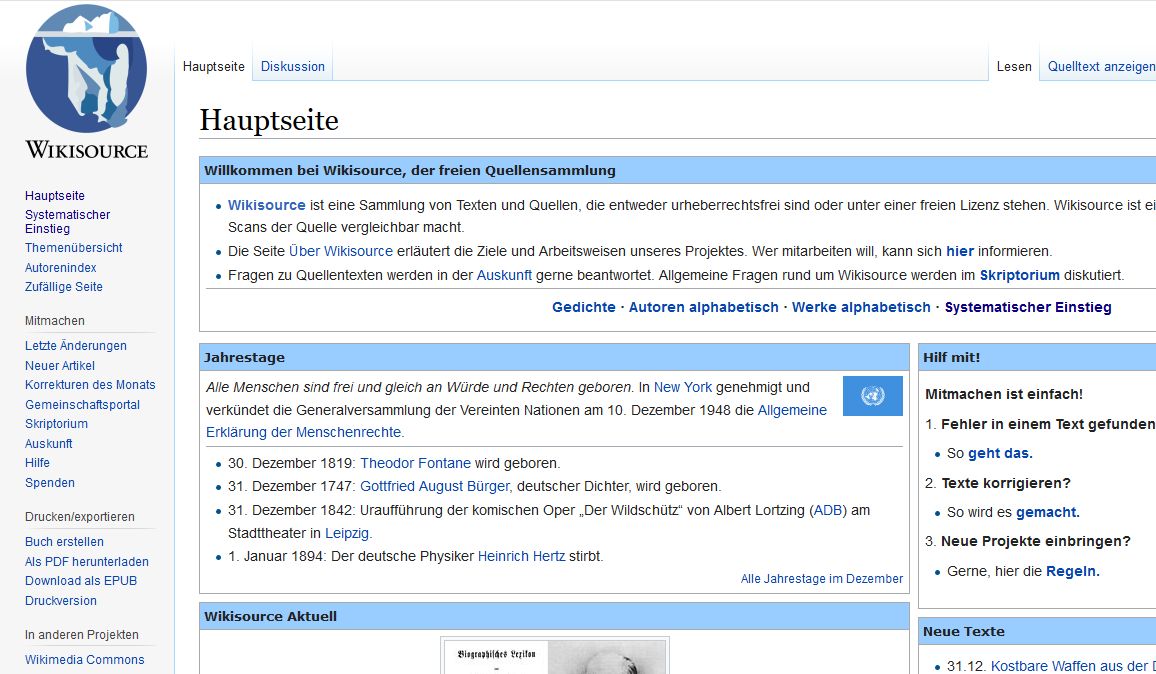Viewport: 1156px width, 674px height.
Task: Open Skriptorium in the sidebar
Action: (56, 424)
